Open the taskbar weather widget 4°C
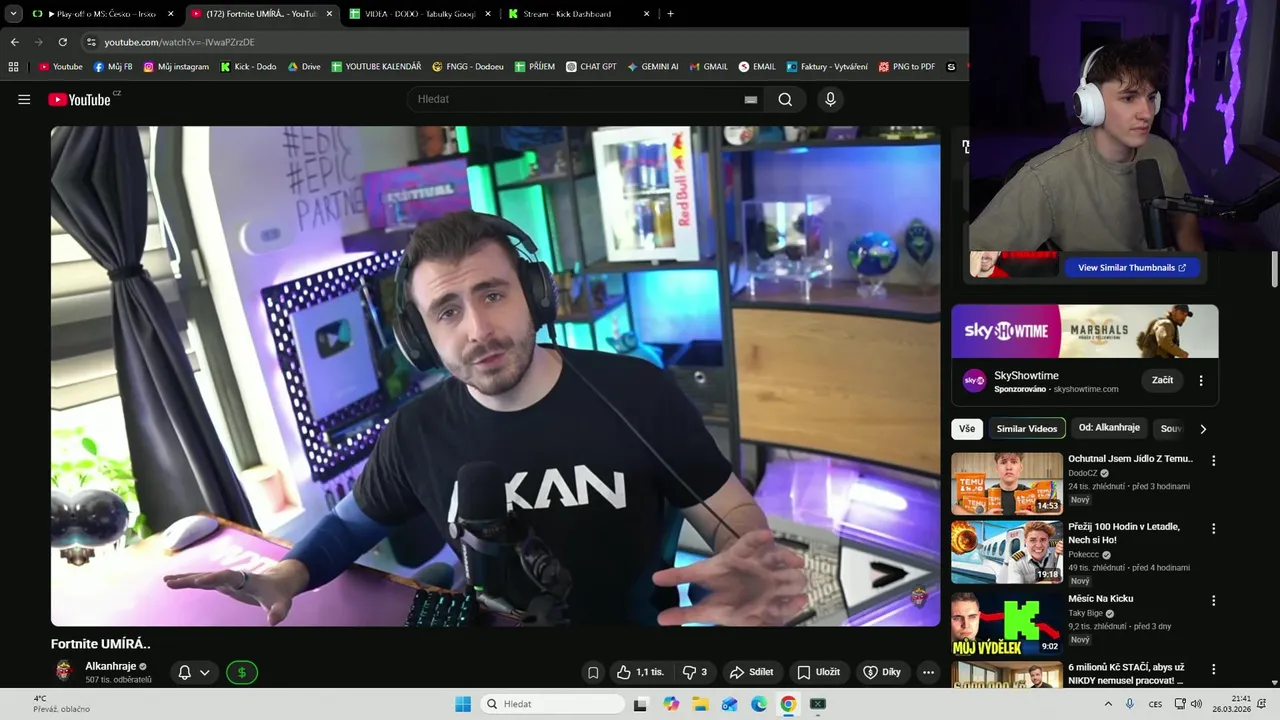 tap(61, 704)
